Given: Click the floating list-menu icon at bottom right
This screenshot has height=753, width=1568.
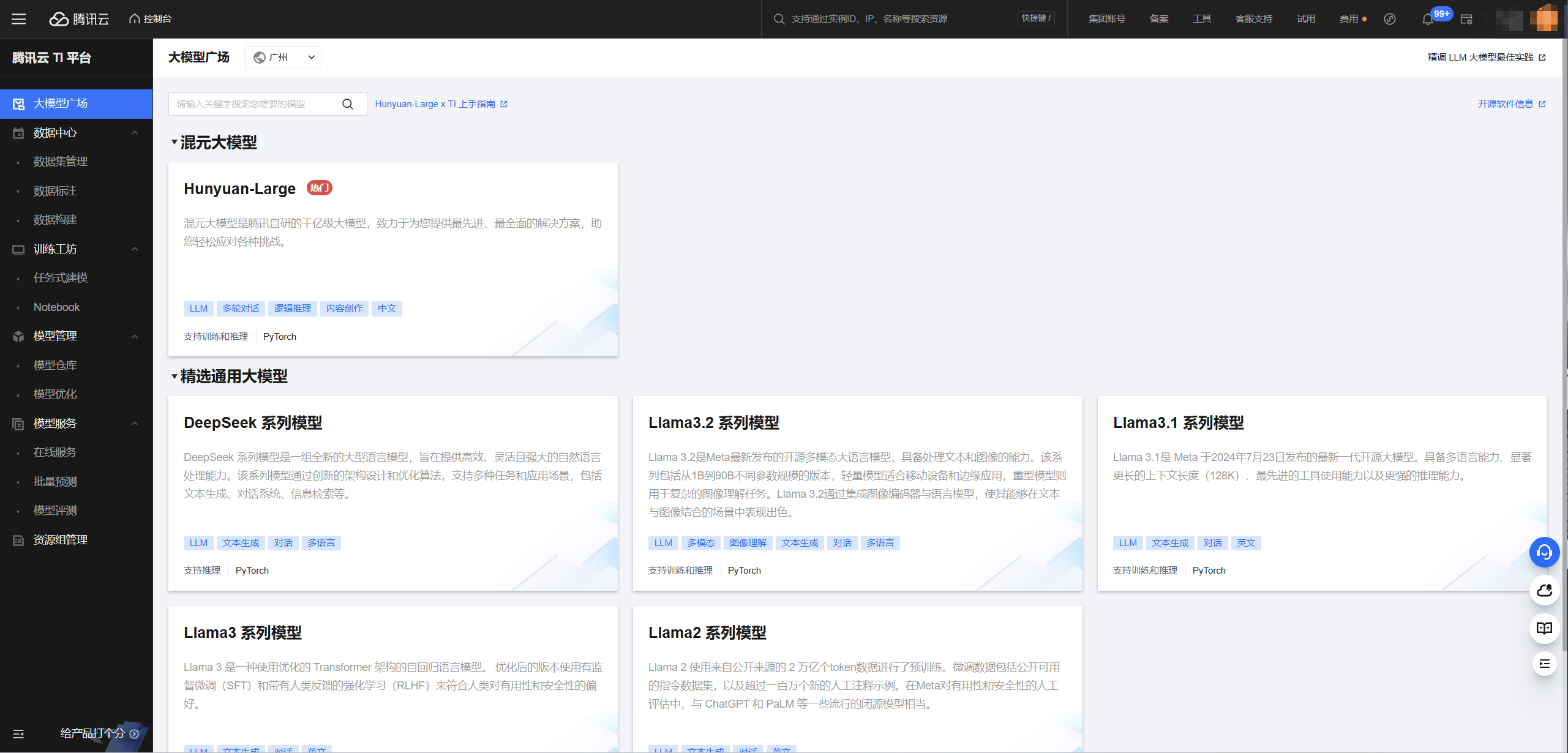Looking at the screenshot, I should coord(1544,664).
